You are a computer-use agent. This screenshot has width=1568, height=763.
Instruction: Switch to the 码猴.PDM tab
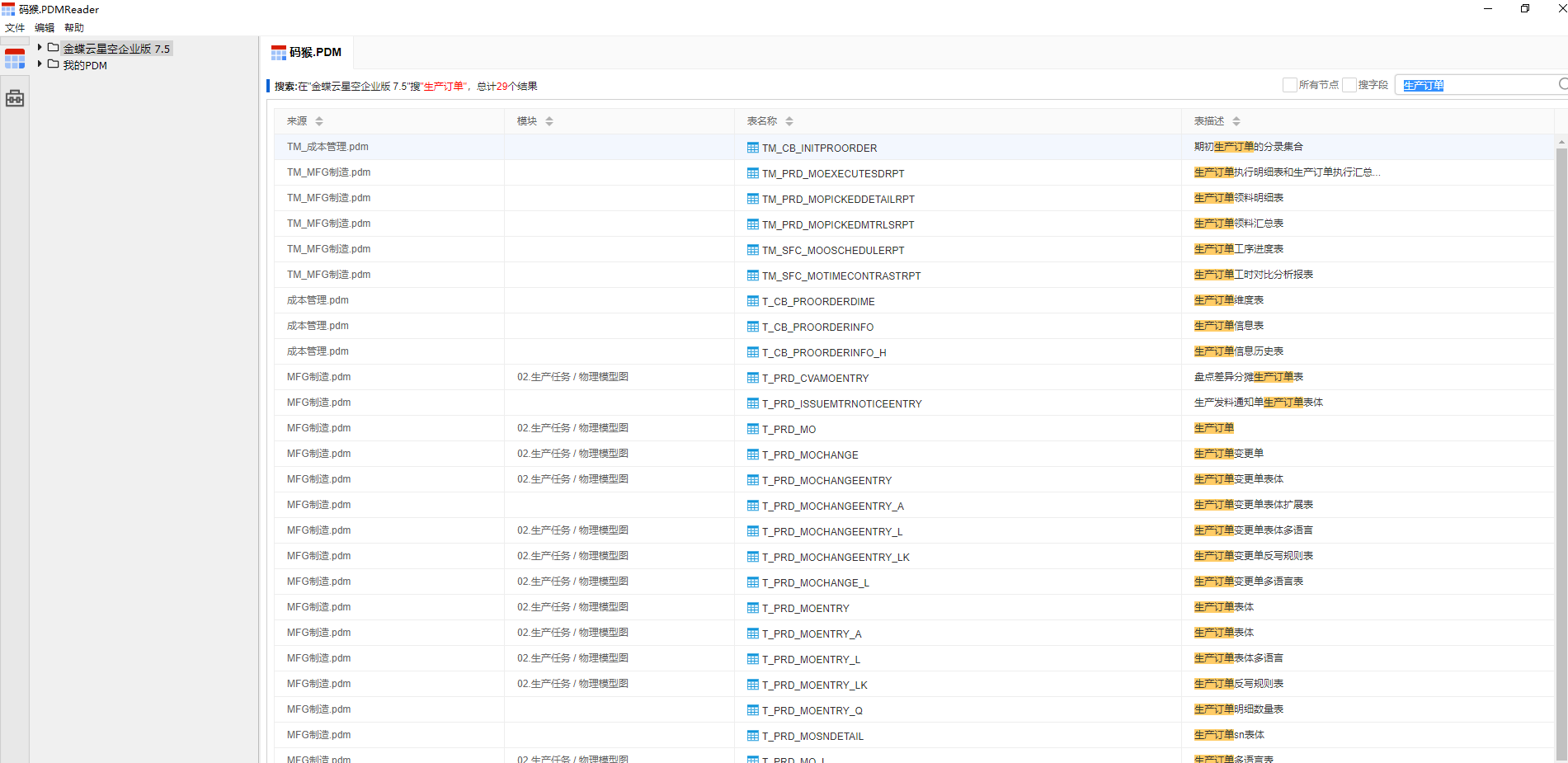point(307,52)
